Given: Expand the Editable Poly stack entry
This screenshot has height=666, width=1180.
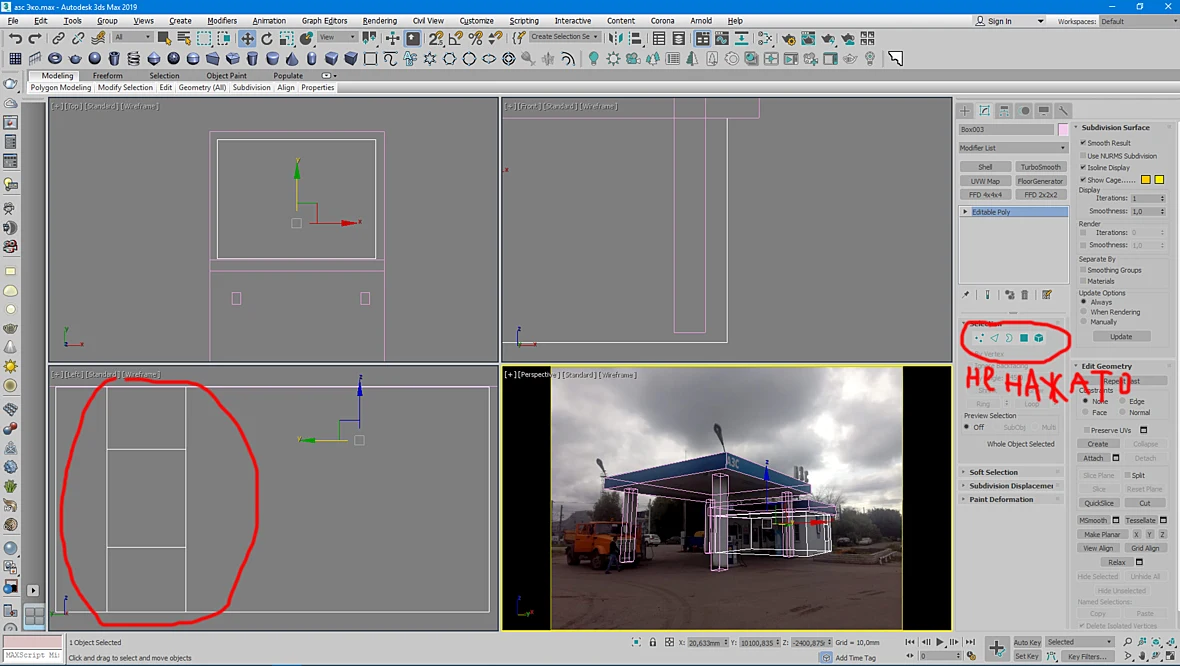Looking at the screenshot, I should 966,212.
